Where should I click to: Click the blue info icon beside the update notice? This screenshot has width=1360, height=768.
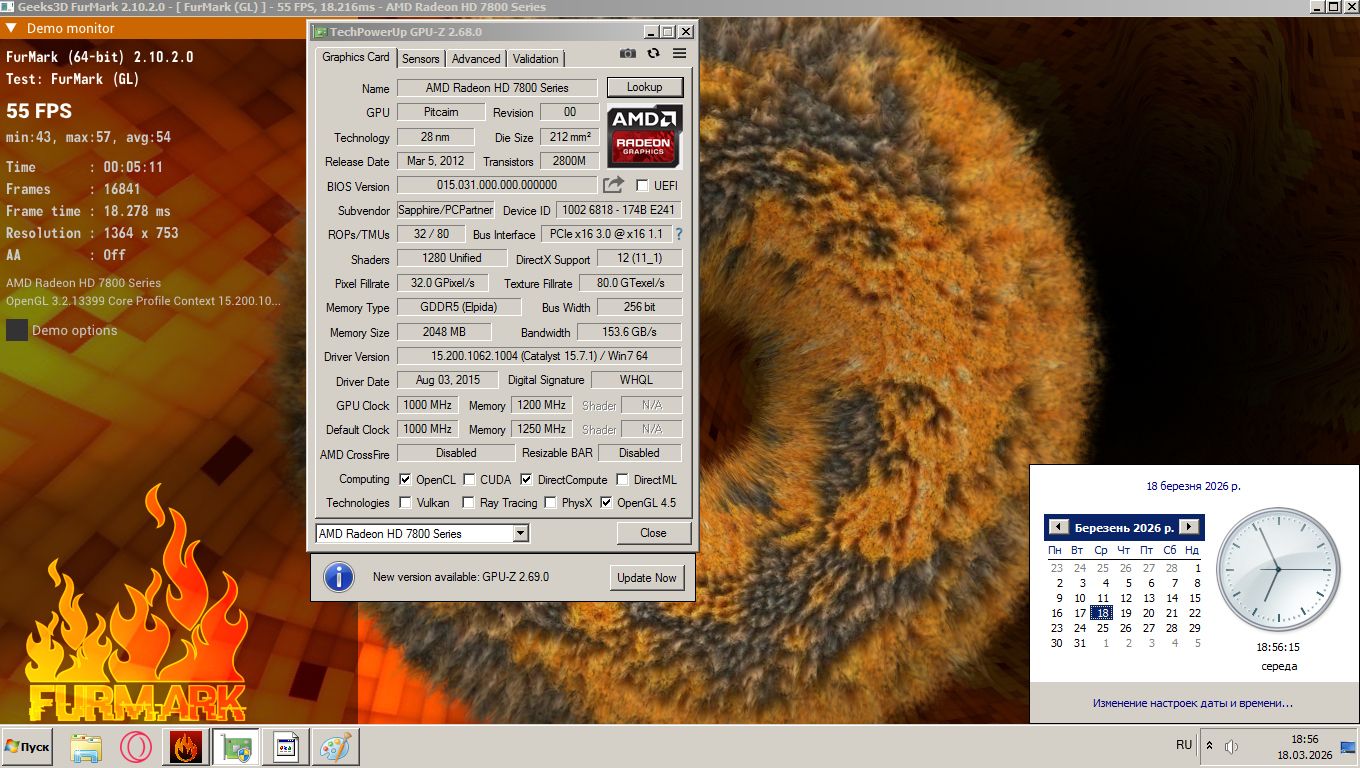339,577
